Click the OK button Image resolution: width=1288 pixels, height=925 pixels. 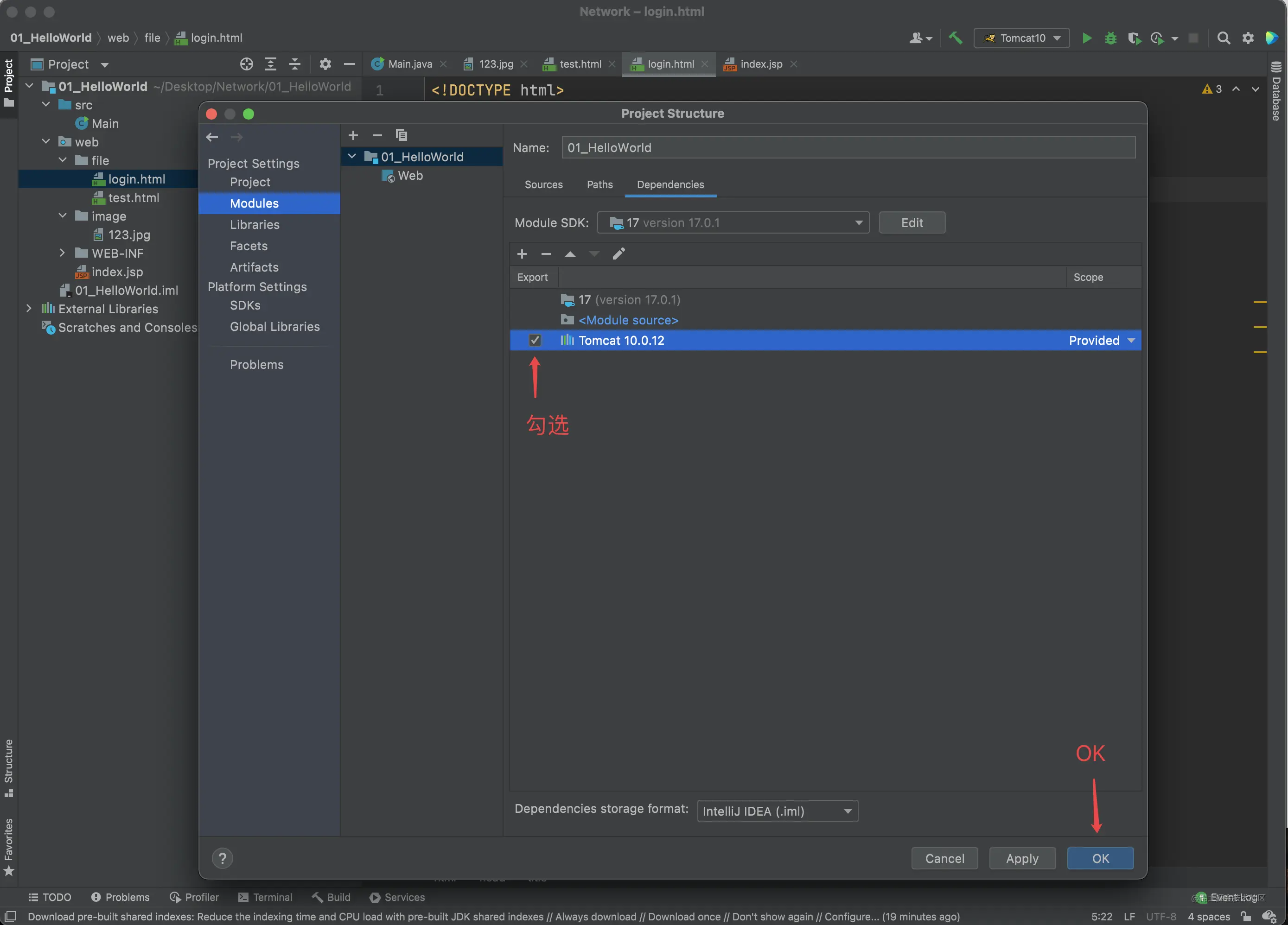coord(1100,858)
